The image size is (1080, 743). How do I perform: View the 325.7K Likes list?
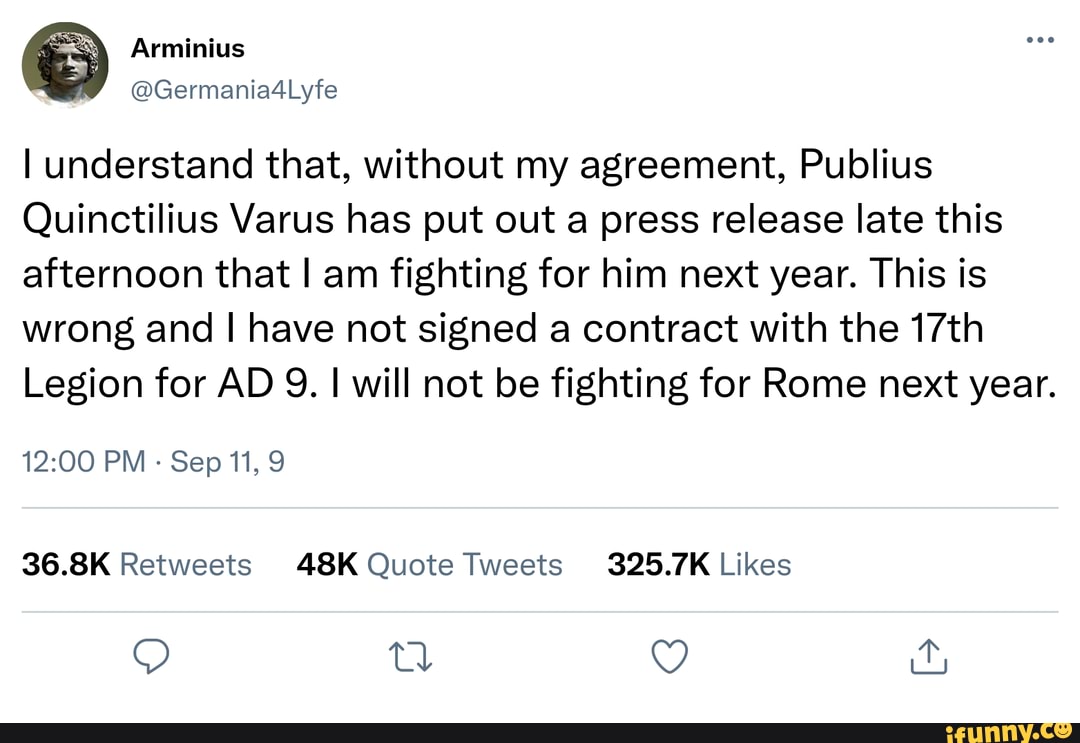(x=699, y=564)
